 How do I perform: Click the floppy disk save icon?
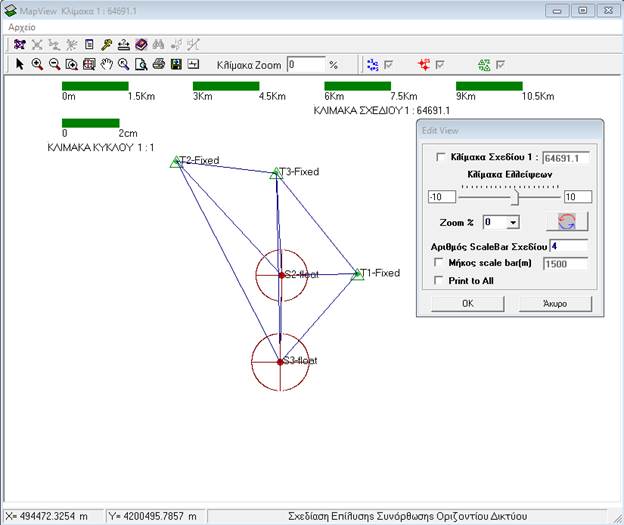click(x=177, y=64)
